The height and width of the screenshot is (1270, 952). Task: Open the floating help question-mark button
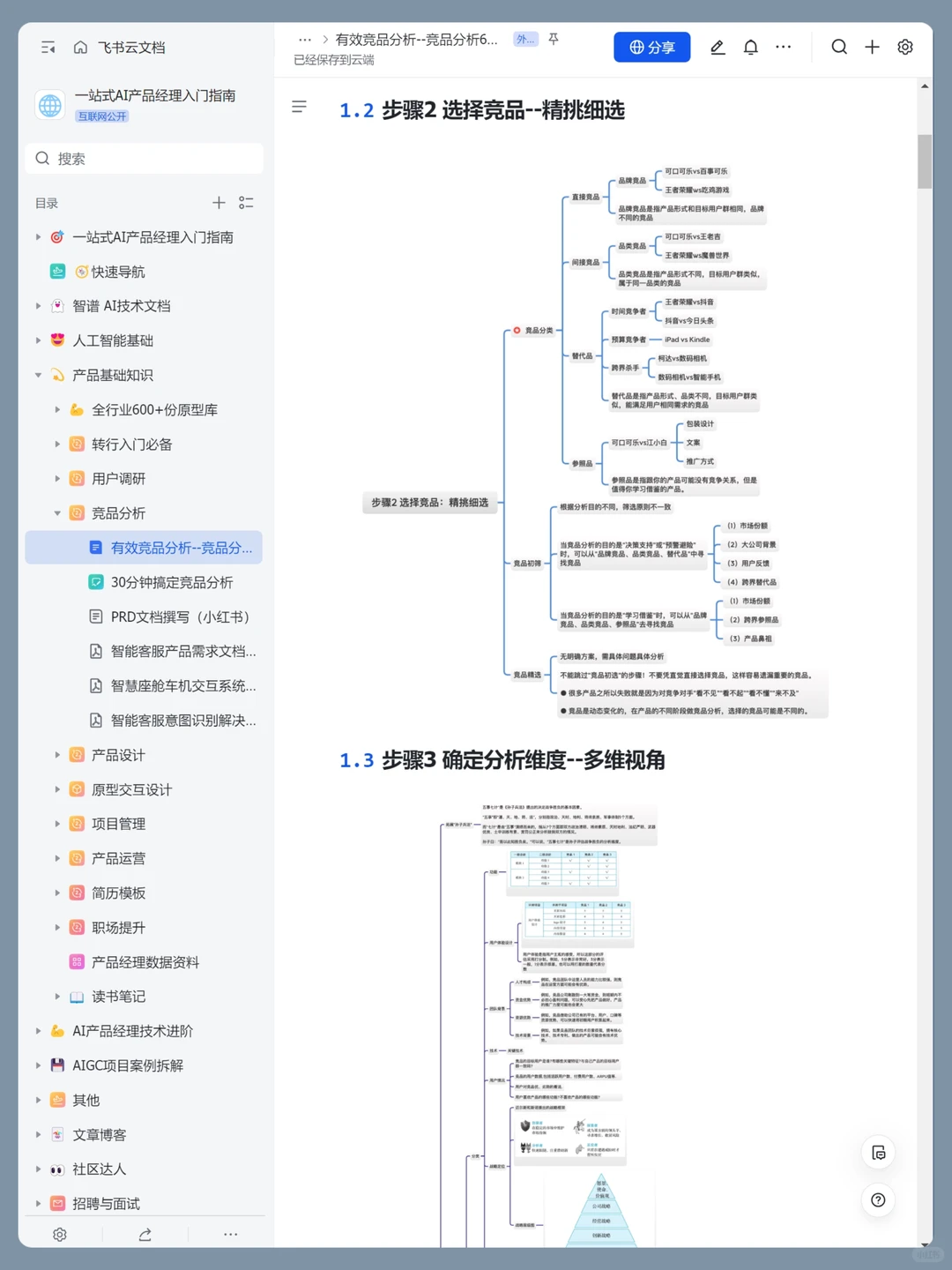coord(878,1200)
